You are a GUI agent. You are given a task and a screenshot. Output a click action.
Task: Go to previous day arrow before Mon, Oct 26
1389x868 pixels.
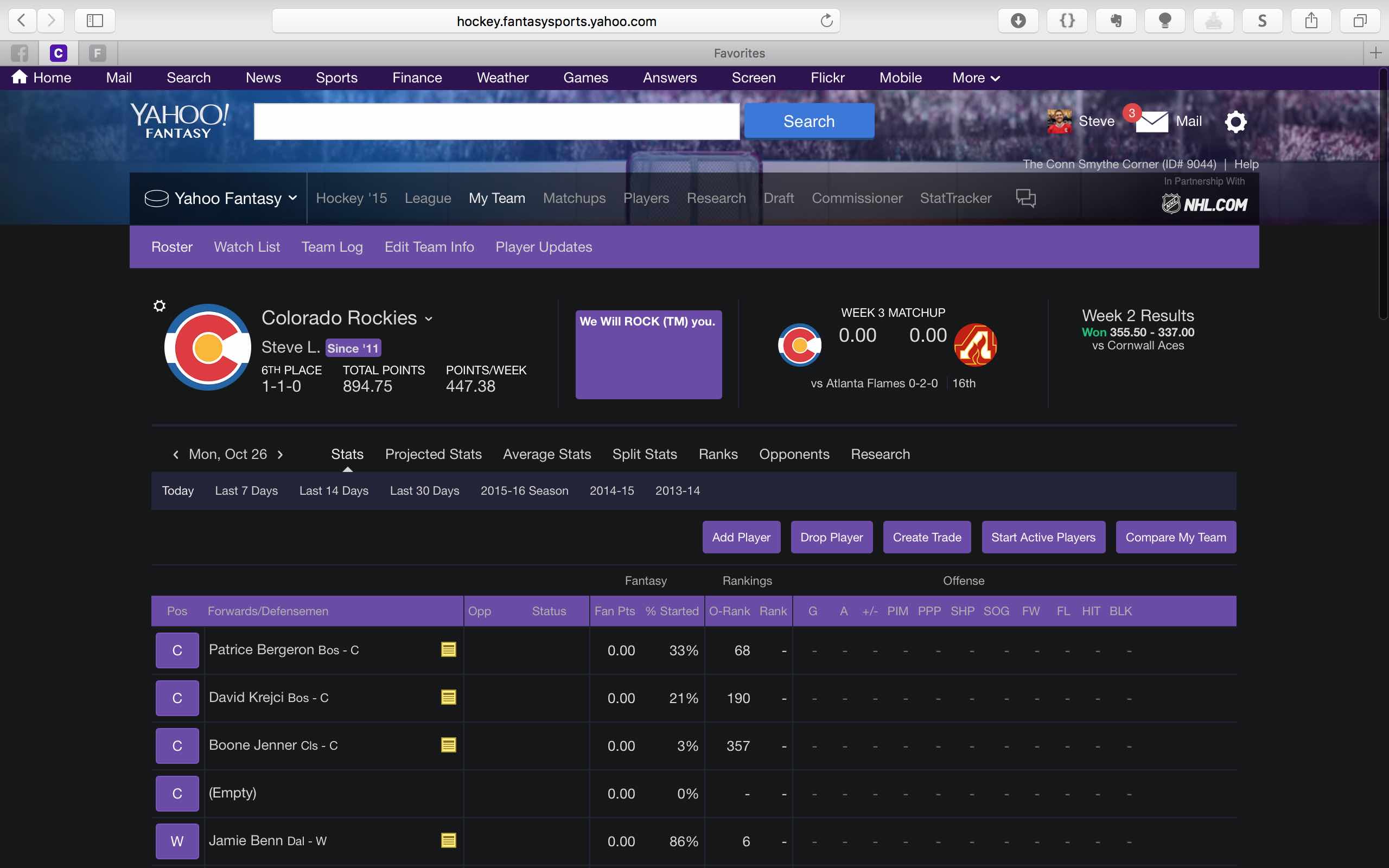[x=176, y=455]
